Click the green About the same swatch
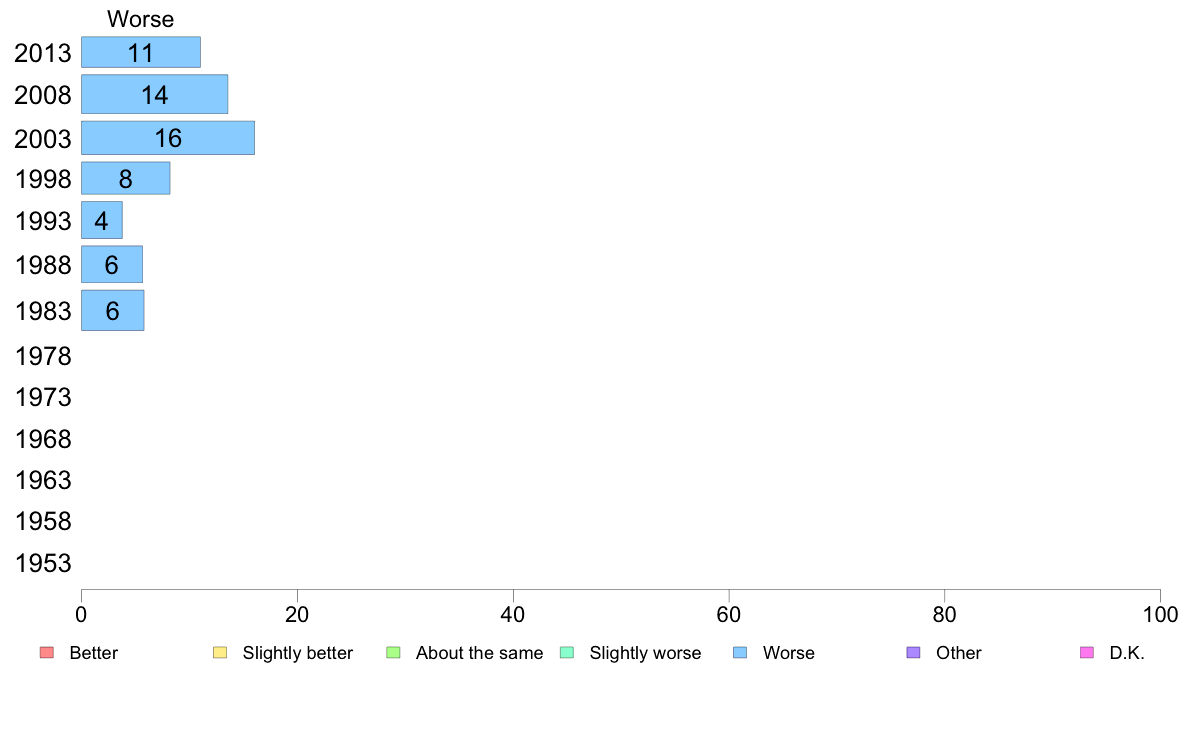 click(393, 653)
